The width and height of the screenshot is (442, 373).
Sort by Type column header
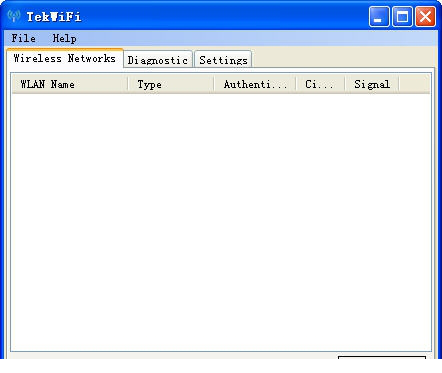point(171,84)
